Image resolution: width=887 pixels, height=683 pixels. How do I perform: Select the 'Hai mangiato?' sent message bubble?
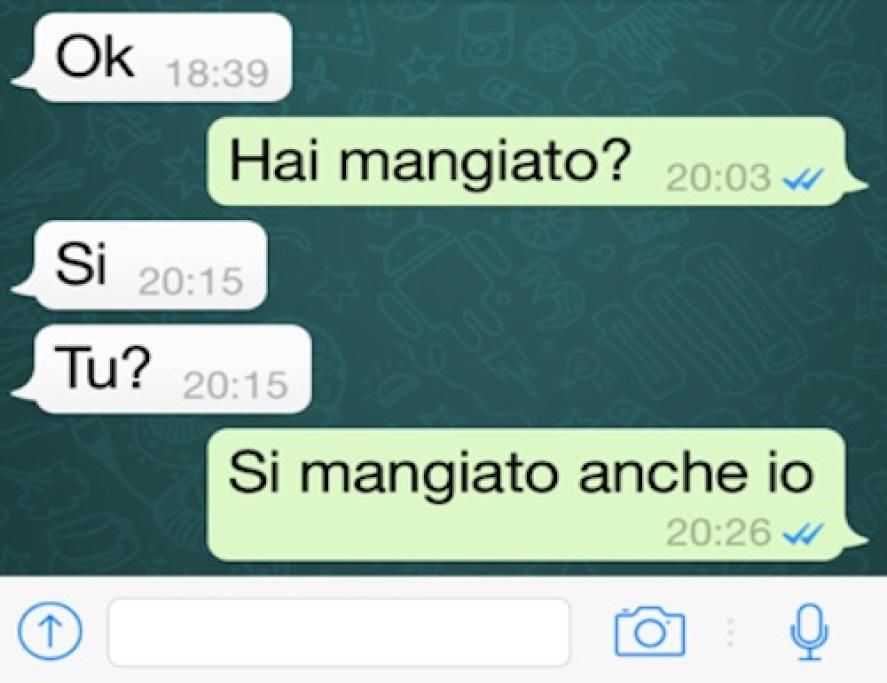(536, 161)
